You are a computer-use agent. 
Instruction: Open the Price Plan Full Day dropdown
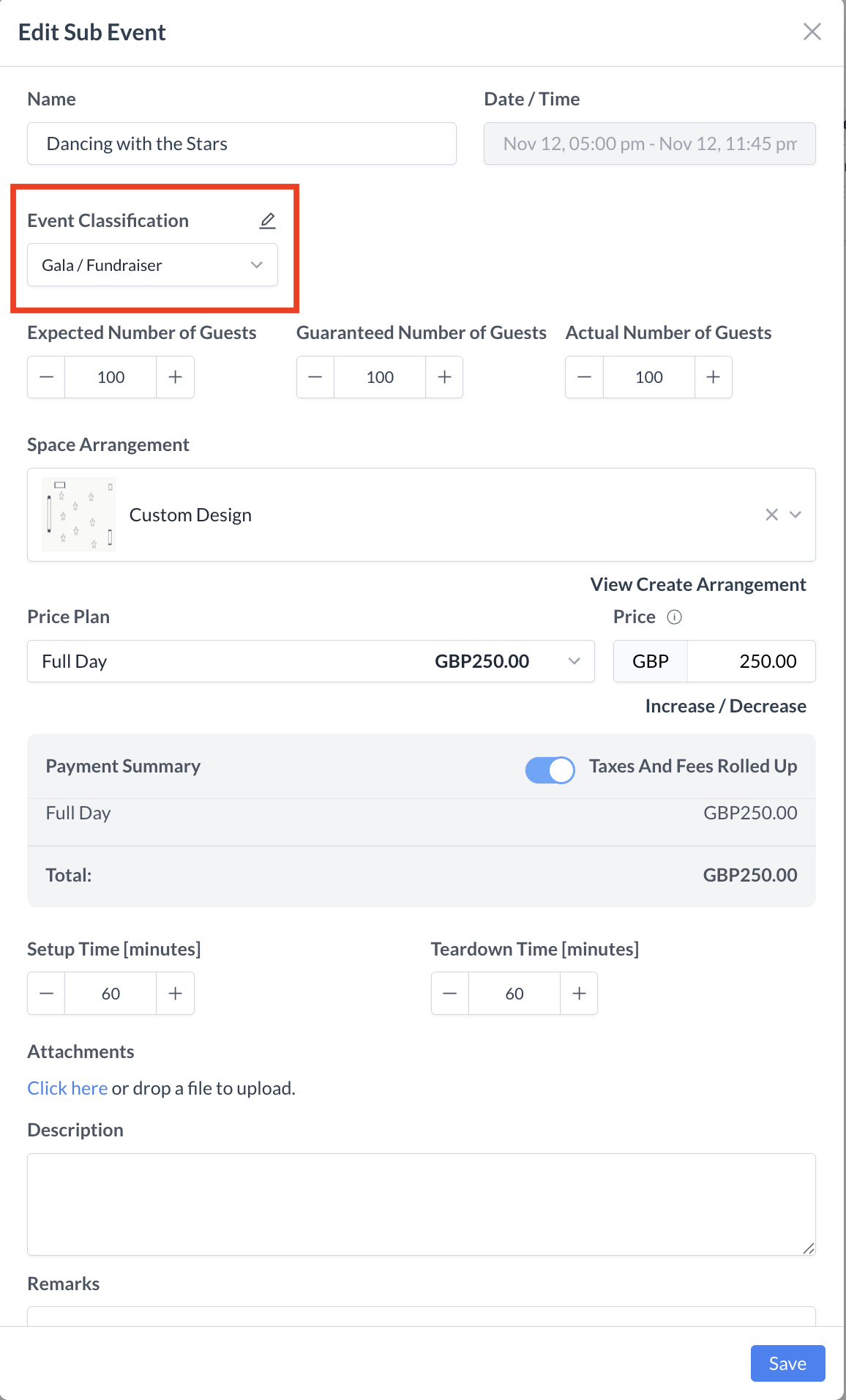click(310, 661)
